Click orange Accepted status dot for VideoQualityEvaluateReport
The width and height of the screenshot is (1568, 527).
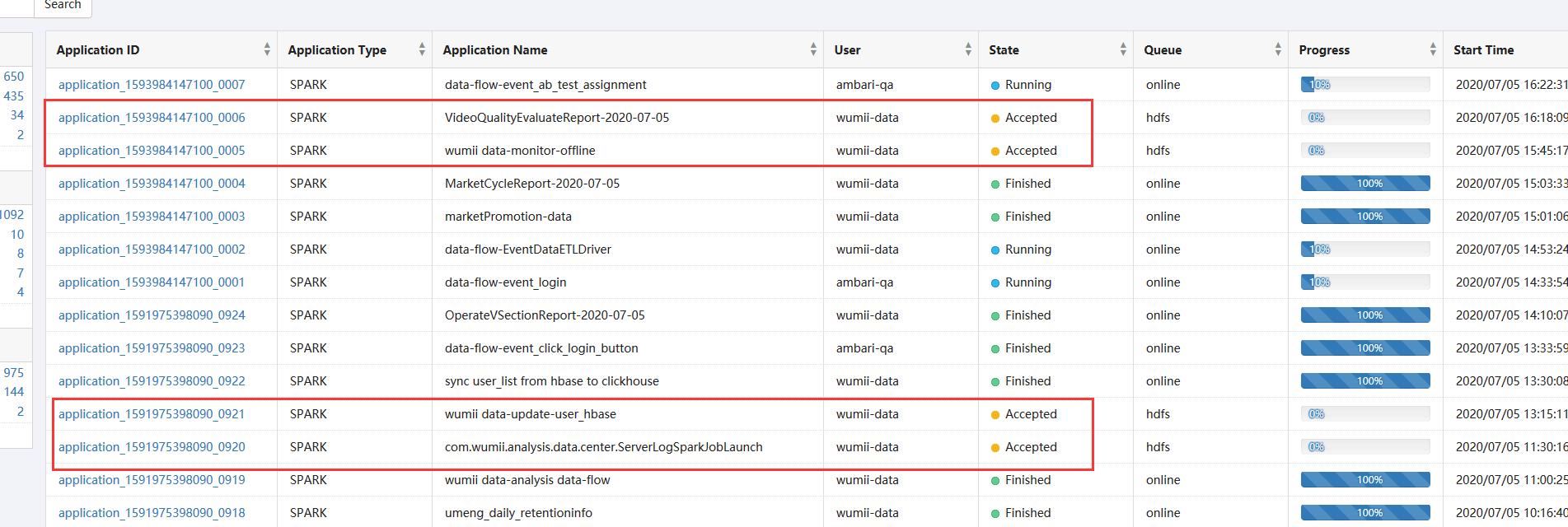[995, 119]
